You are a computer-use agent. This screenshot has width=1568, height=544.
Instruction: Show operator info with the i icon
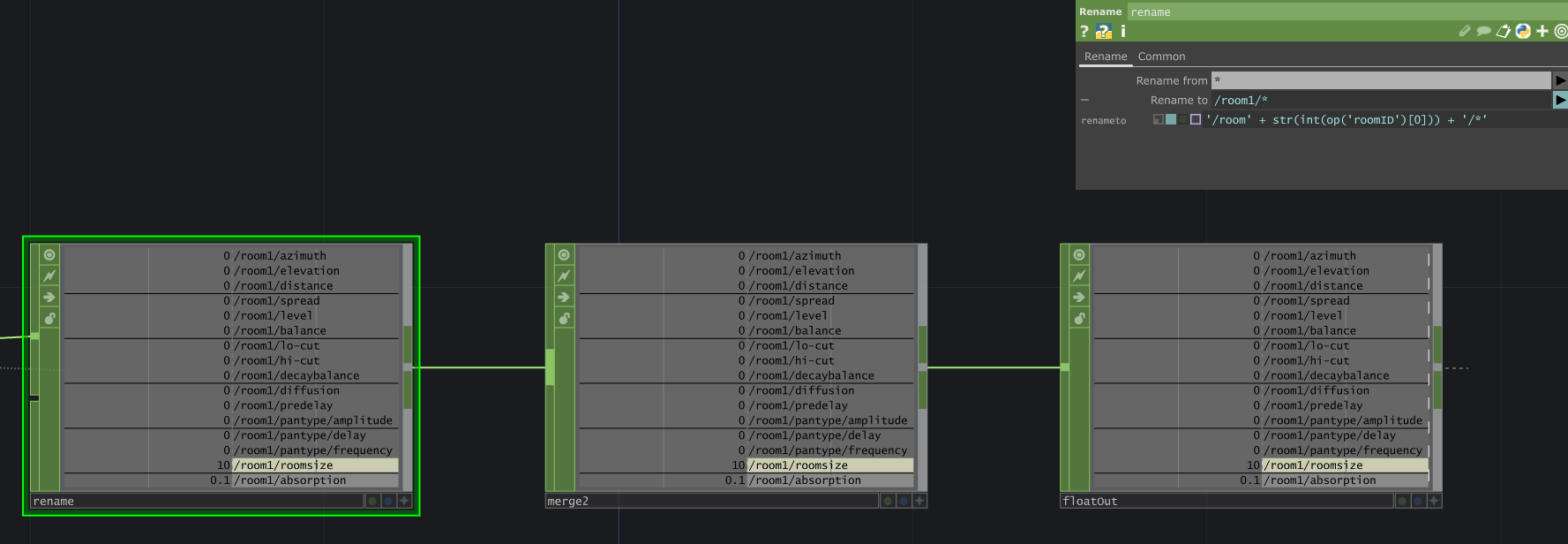click(1123, 31)
